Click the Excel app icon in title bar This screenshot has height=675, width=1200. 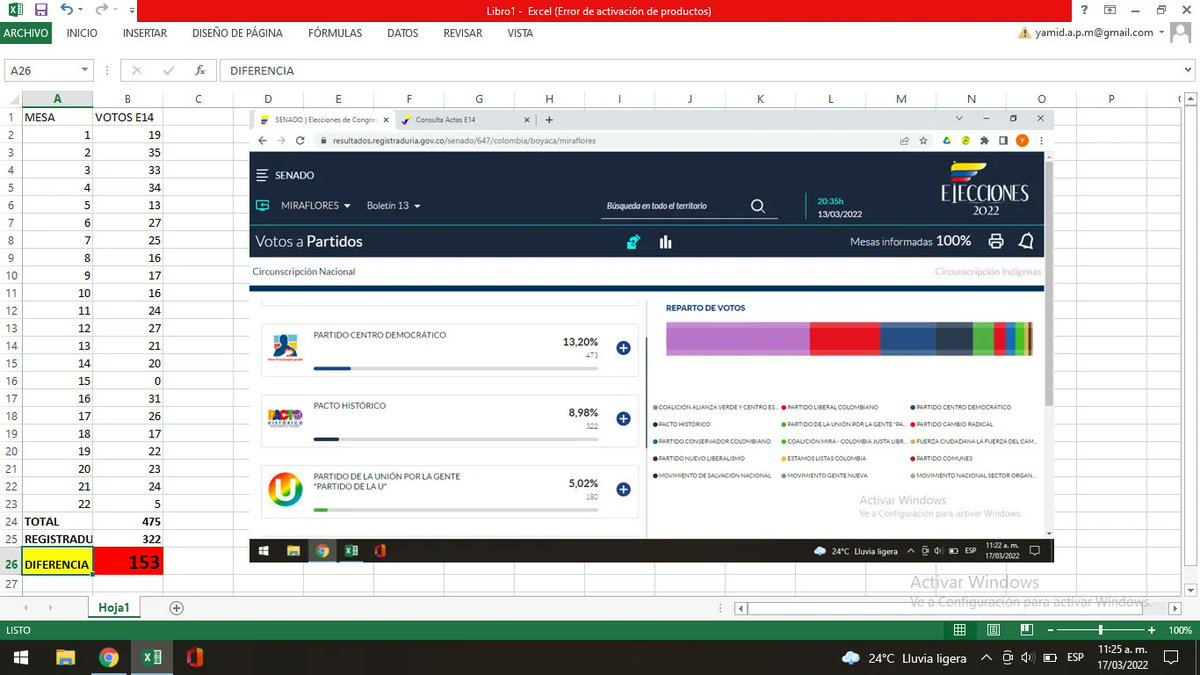[x=14, y=10]
